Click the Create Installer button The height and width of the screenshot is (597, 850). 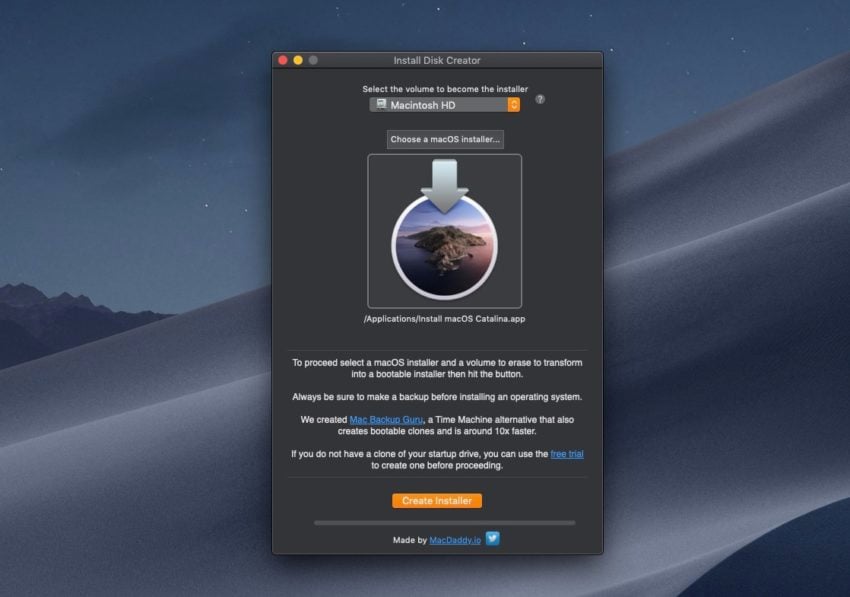[437, 500]
